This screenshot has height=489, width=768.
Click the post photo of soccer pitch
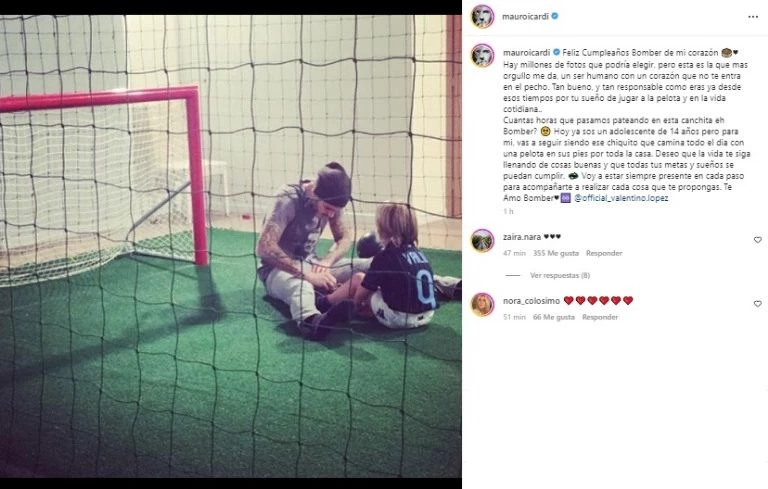point(231,246)
